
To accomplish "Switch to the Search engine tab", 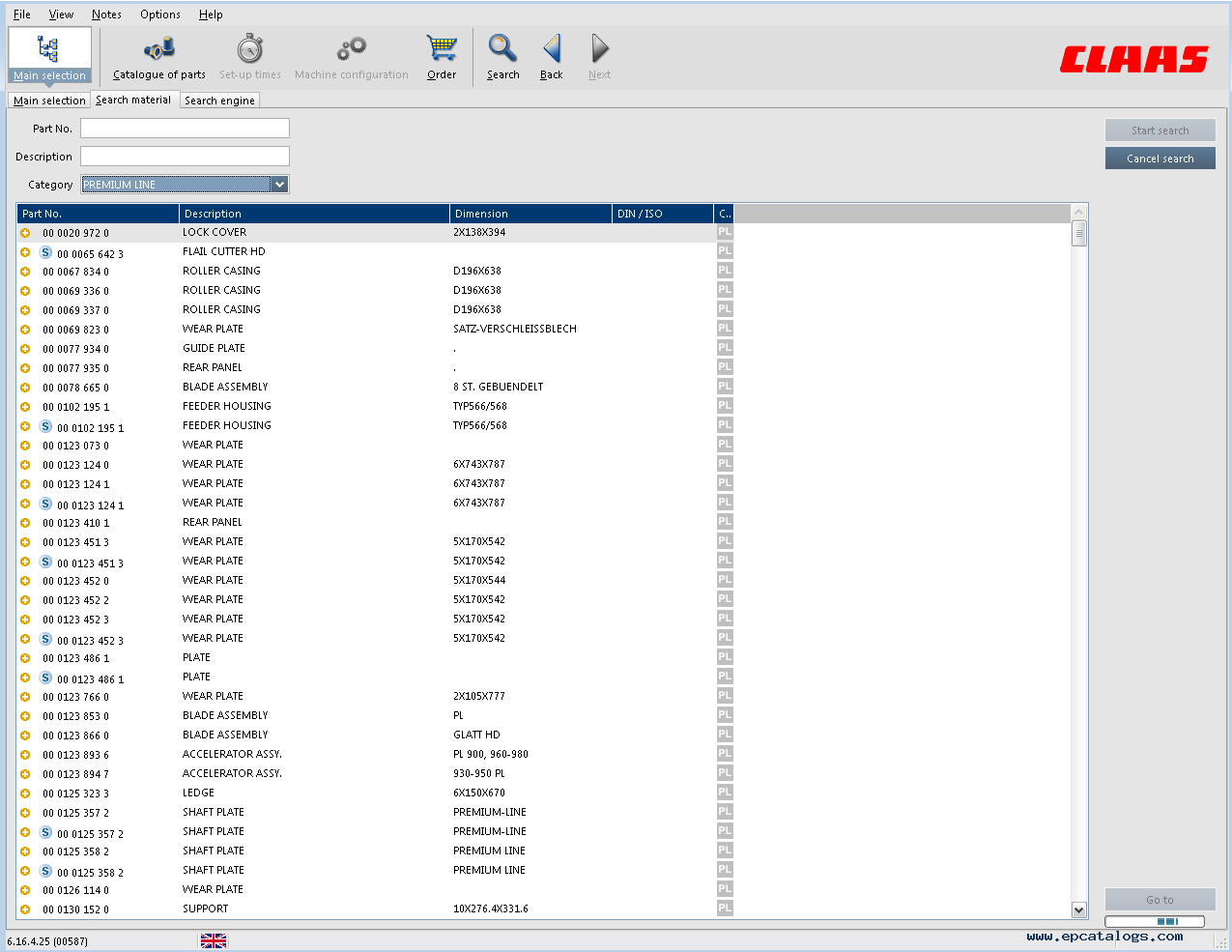I will 220,101.
